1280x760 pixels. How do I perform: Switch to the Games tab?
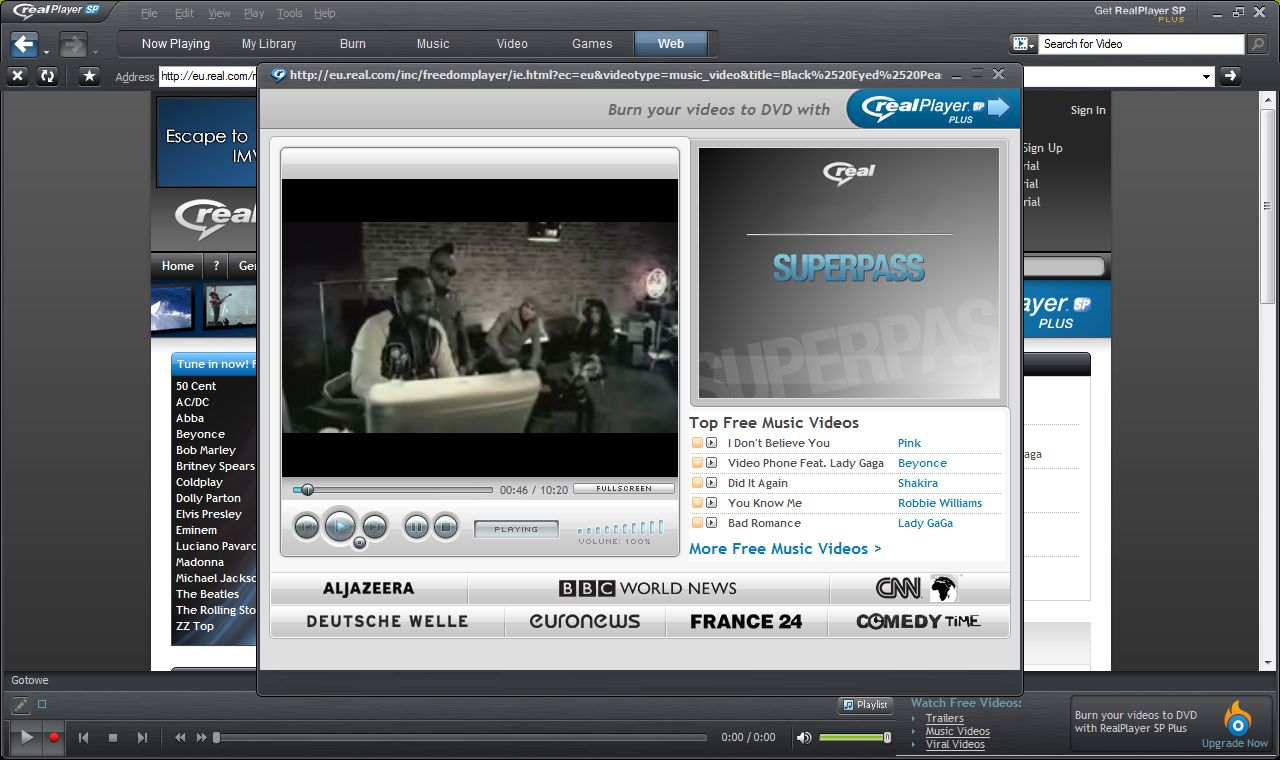click(592, 44)
